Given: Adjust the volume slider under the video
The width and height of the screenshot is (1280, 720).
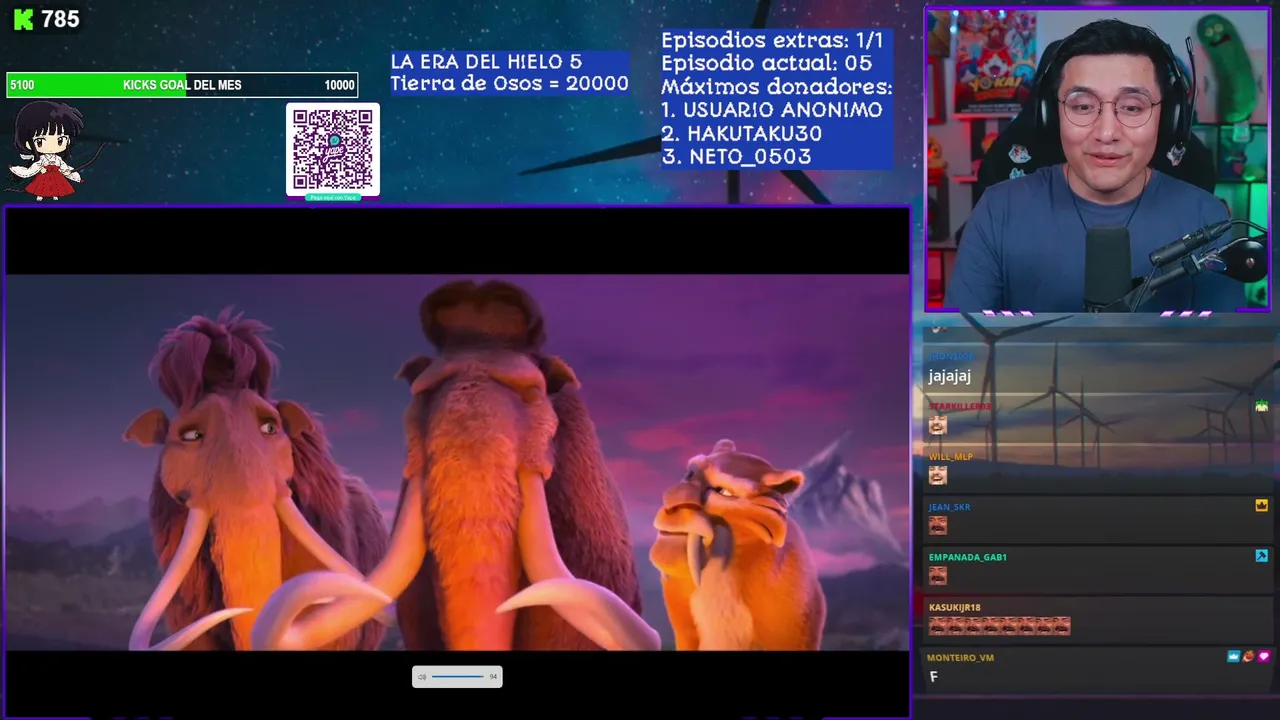Looking at the screenshot, I should (457, 677).
